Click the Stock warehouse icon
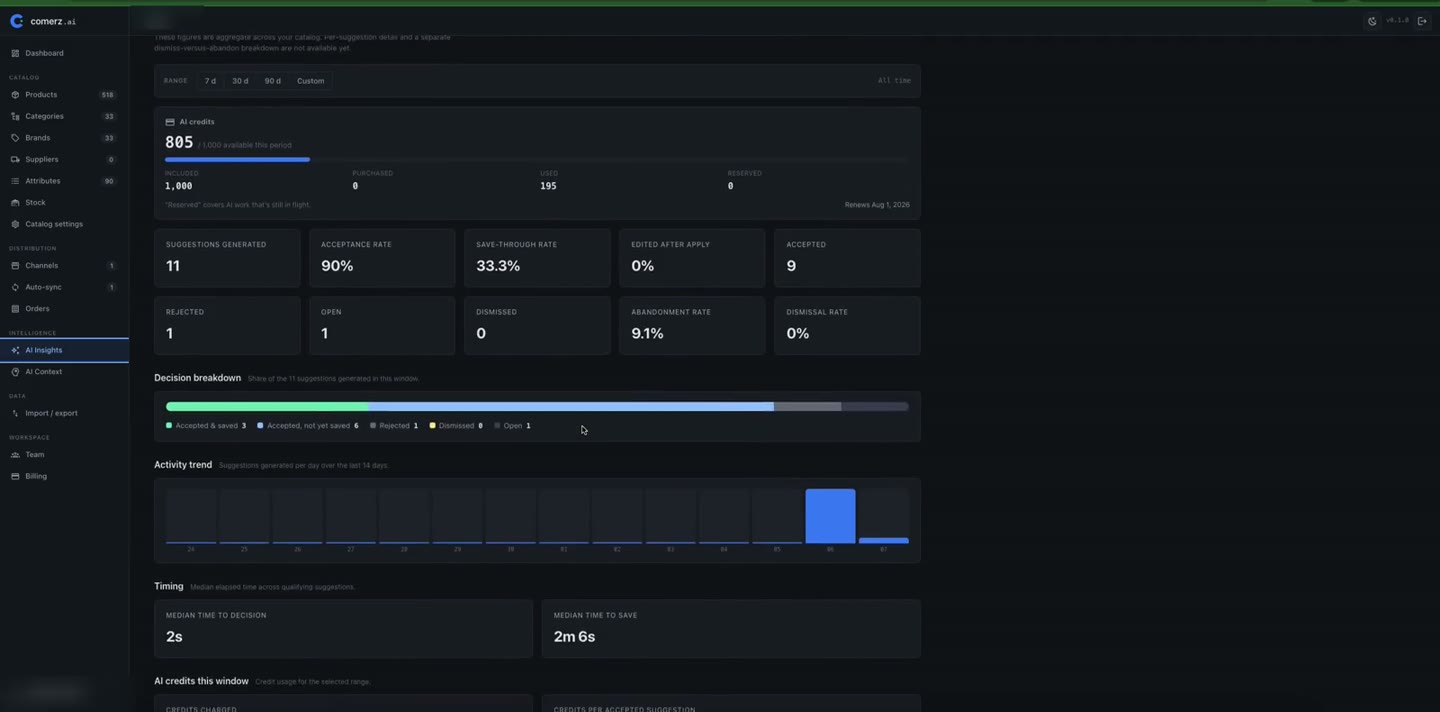The height and width of the screenshot is (712, 1440). point(15,202)
